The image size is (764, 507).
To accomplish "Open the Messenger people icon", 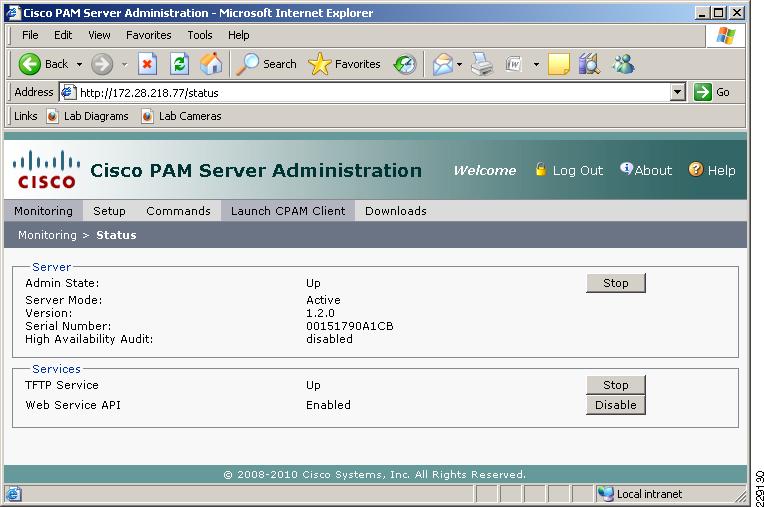I will 623,64.
